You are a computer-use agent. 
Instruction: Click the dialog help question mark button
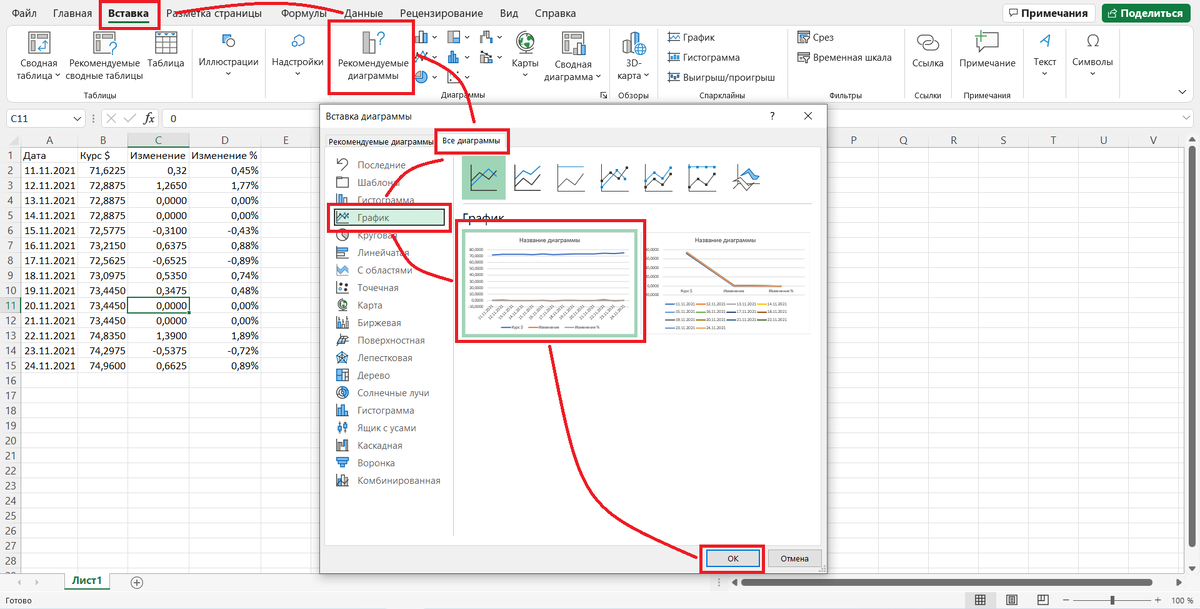(772, 116)
